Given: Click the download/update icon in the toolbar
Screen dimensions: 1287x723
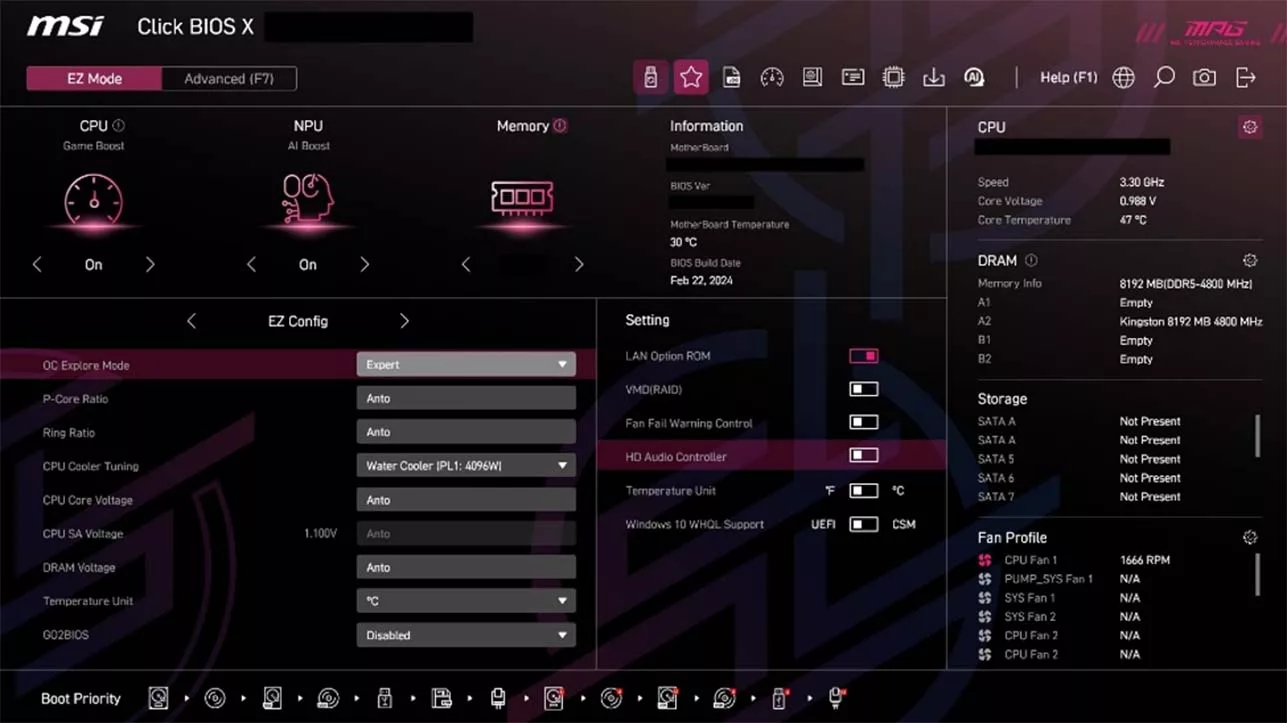Looking at the screenshot, I should pyautogui.click(x=933, y=77).
